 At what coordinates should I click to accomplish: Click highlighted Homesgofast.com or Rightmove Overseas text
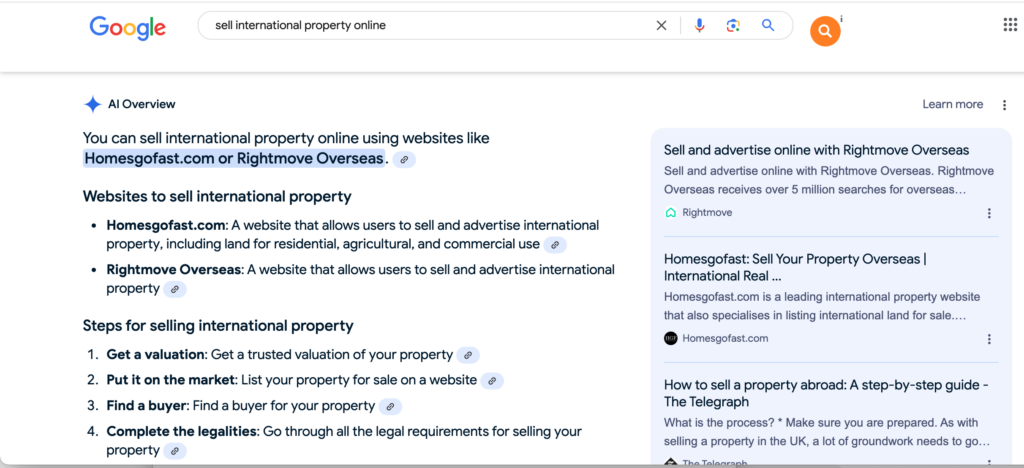tap(233, 159)
